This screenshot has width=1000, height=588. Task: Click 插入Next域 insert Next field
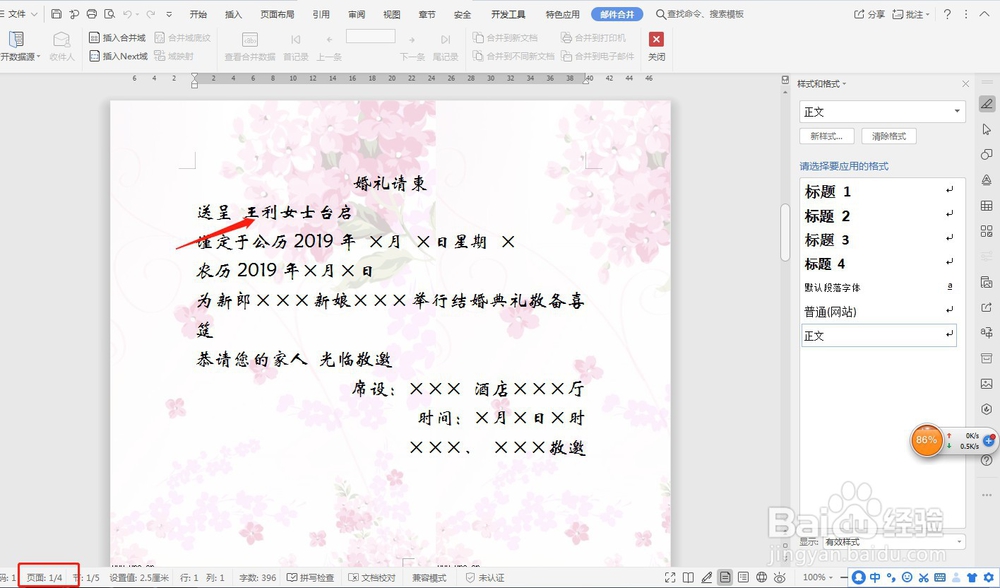click(118, 56)
